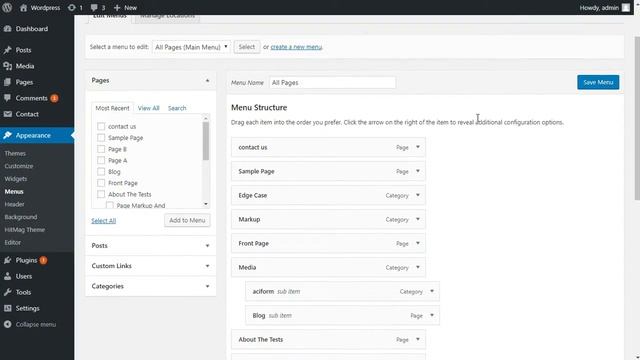Click the Menu Name input field
The width and height of the screenshot is (640, 360).
pyautogui.click(x=332, y=82)
